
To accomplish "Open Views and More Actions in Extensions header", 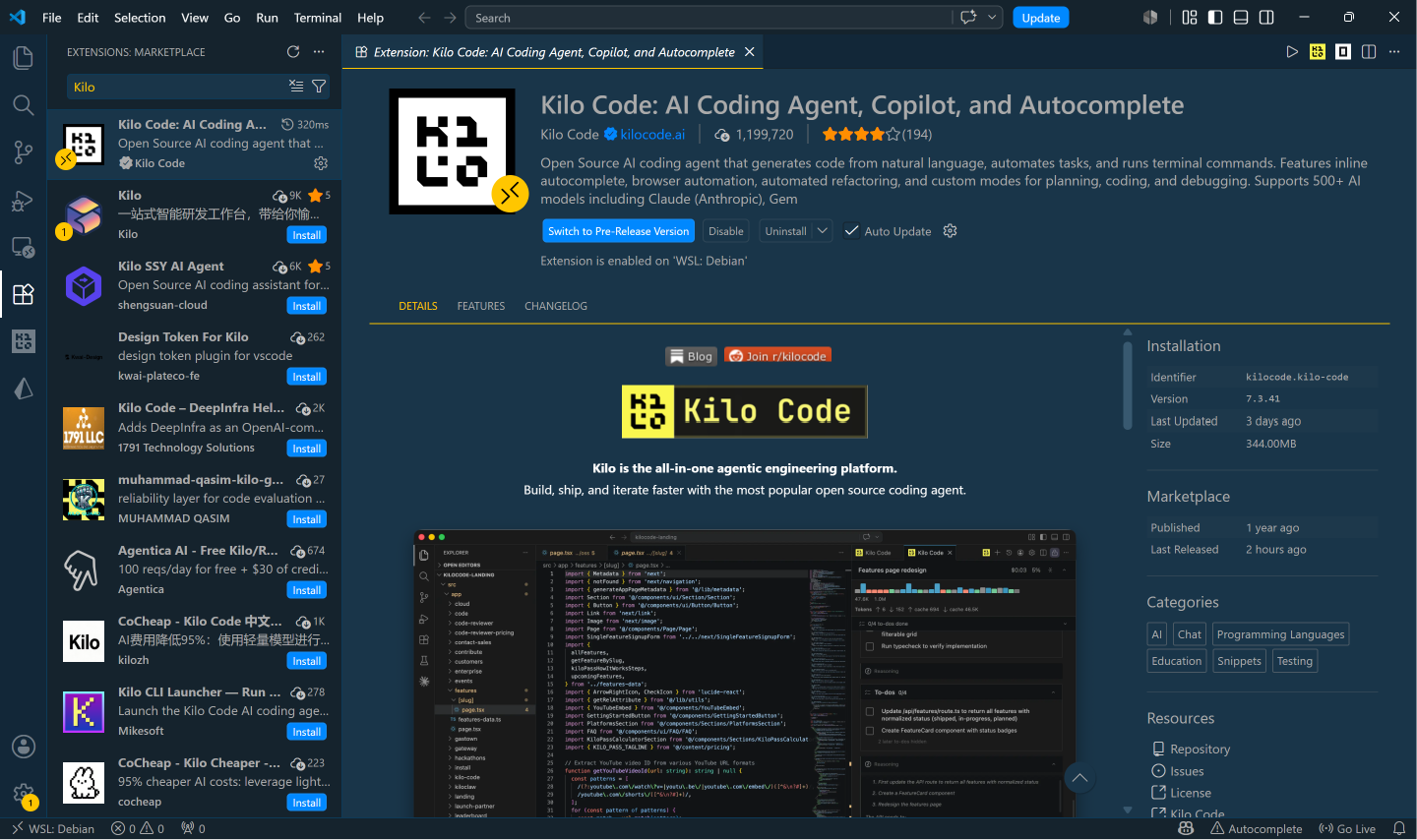I will tap(319, 52).
